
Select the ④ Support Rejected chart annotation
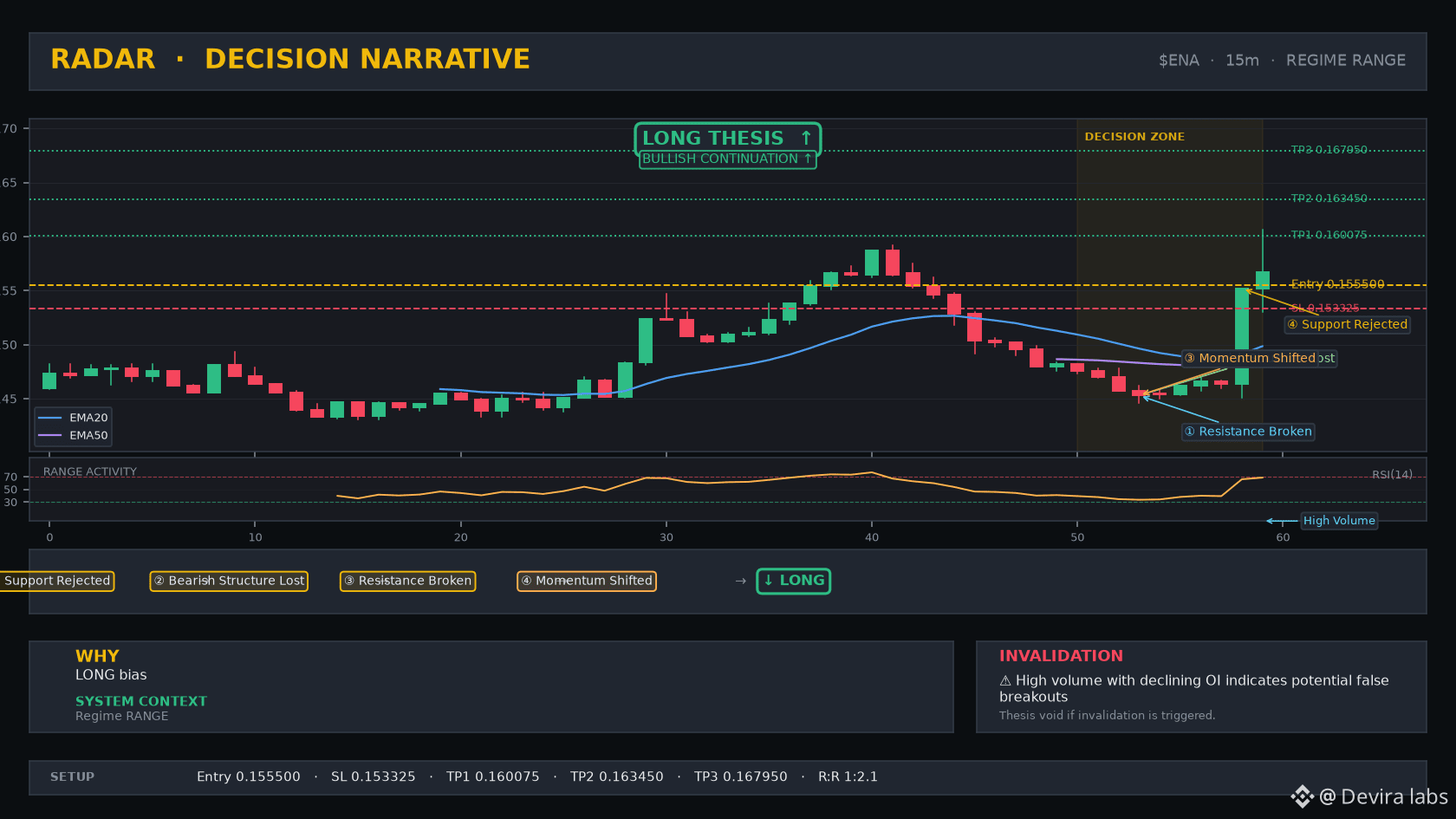click(1348, 324)
